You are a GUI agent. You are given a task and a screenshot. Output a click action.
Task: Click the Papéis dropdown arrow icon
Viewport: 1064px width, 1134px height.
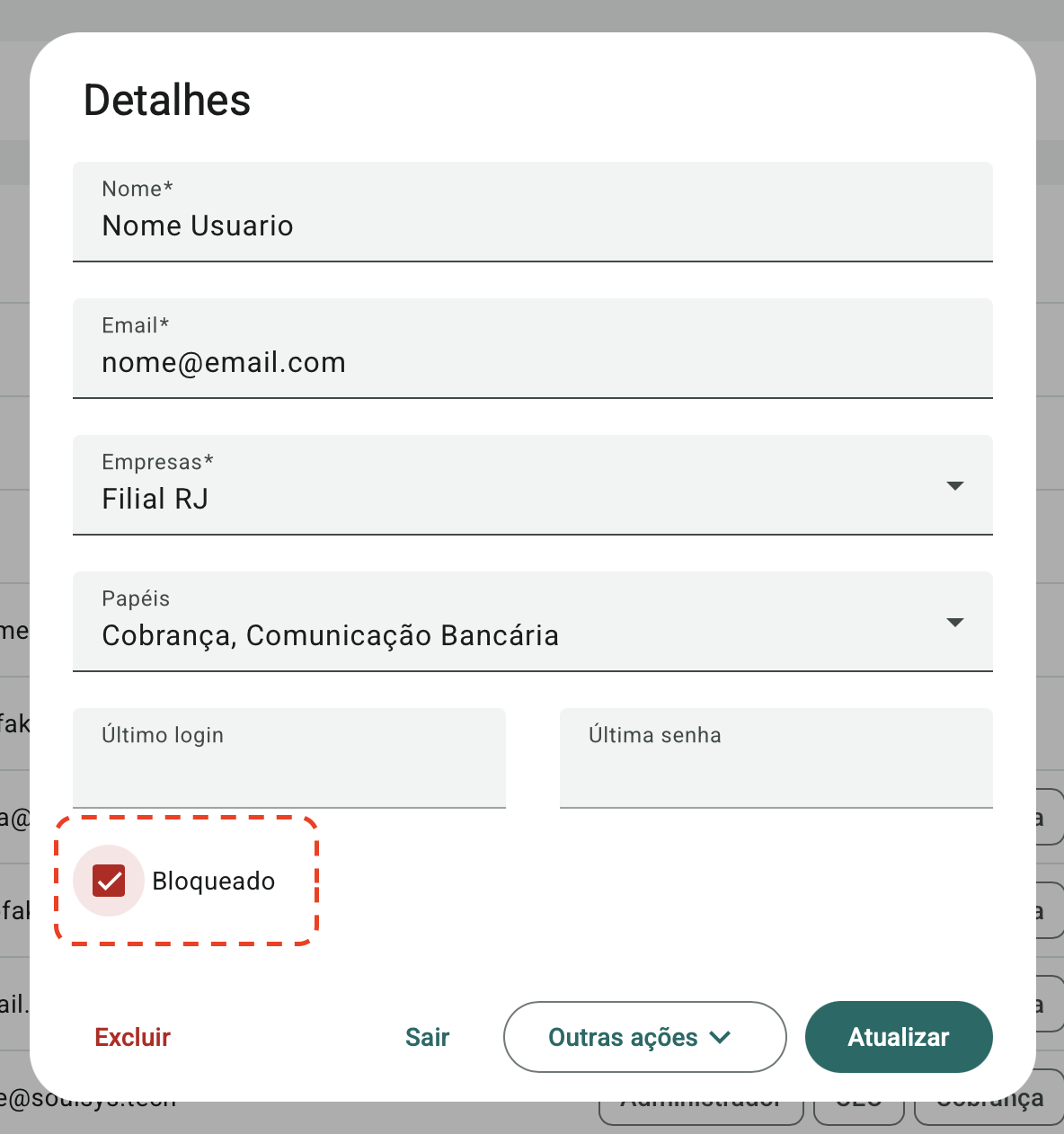(x=954, y=623)
